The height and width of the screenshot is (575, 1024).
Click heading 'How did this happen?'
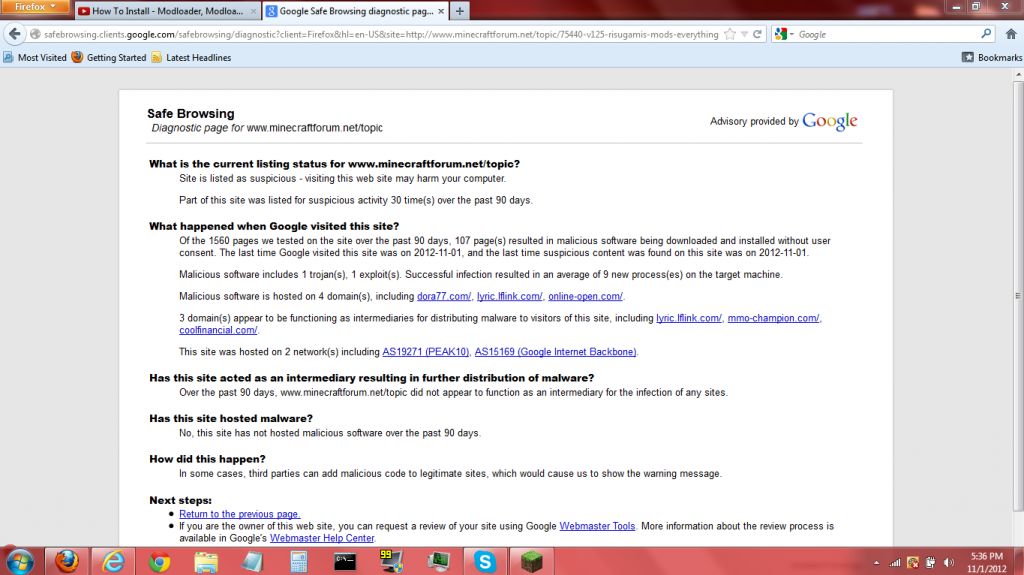pyautogui.click(x=207, y=459)
